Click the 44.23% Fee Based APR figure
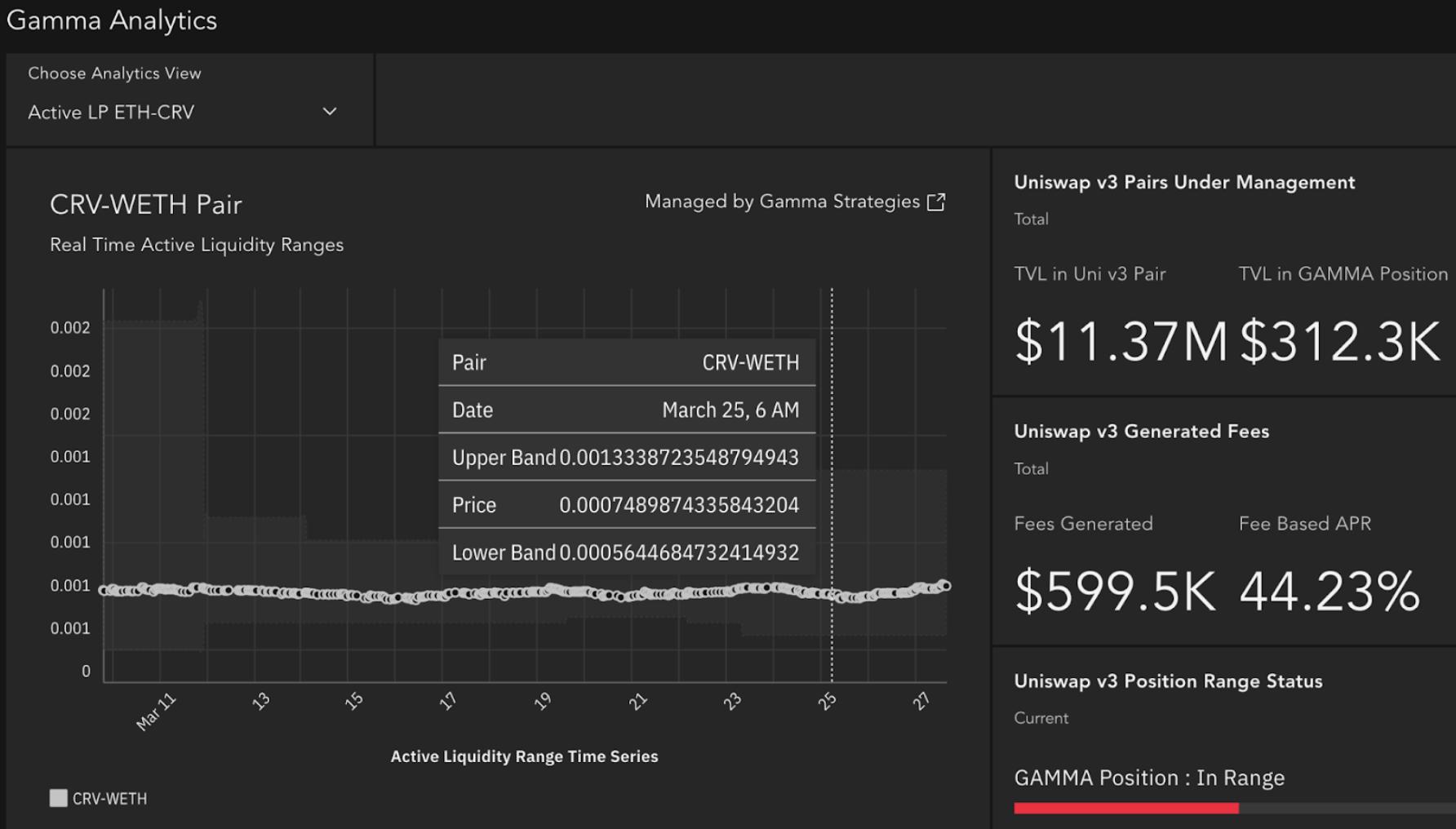 coord(1329,591)
